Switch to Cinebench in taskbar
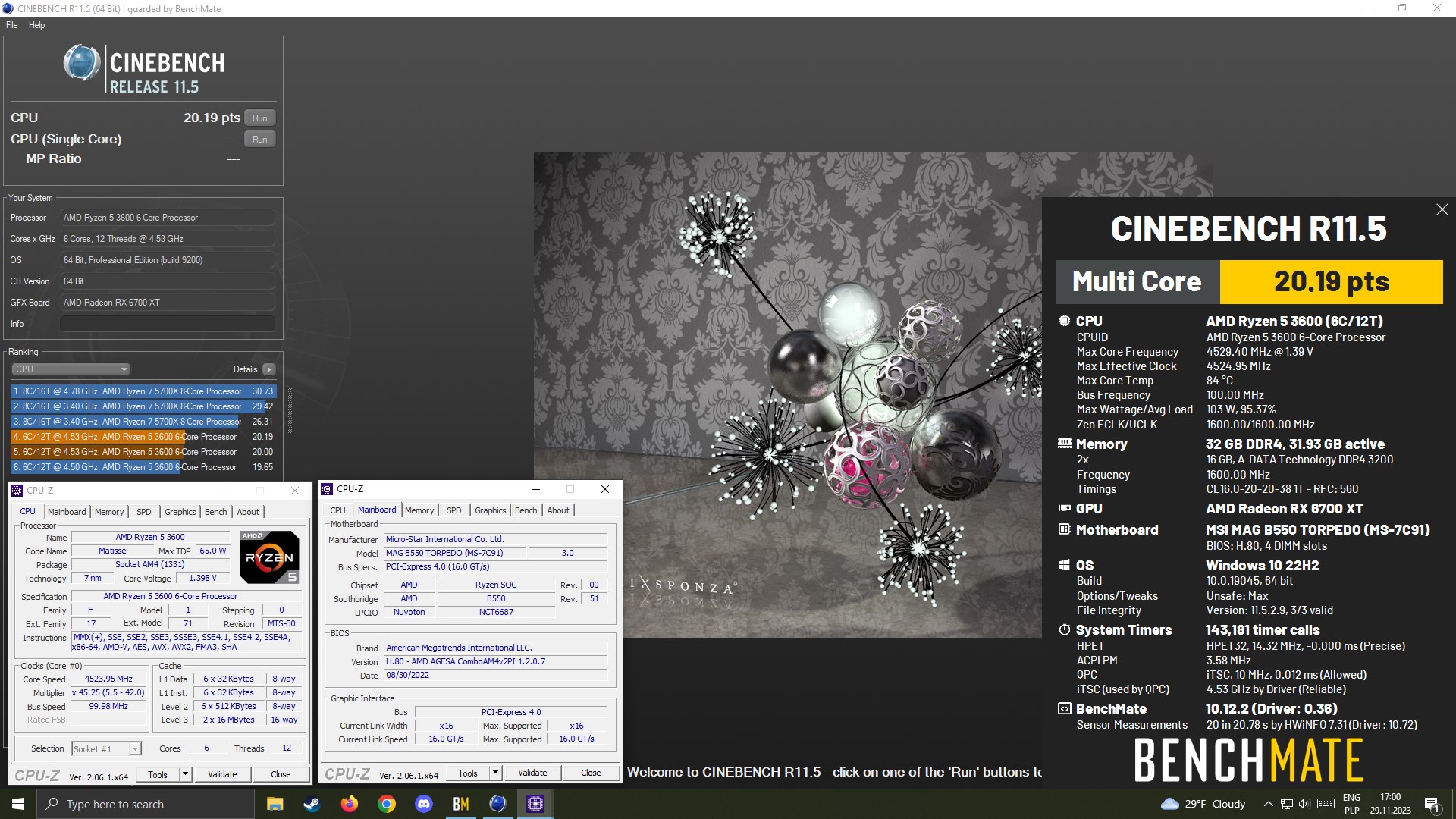Viewport: 1456px width, 819px height. 497,804
